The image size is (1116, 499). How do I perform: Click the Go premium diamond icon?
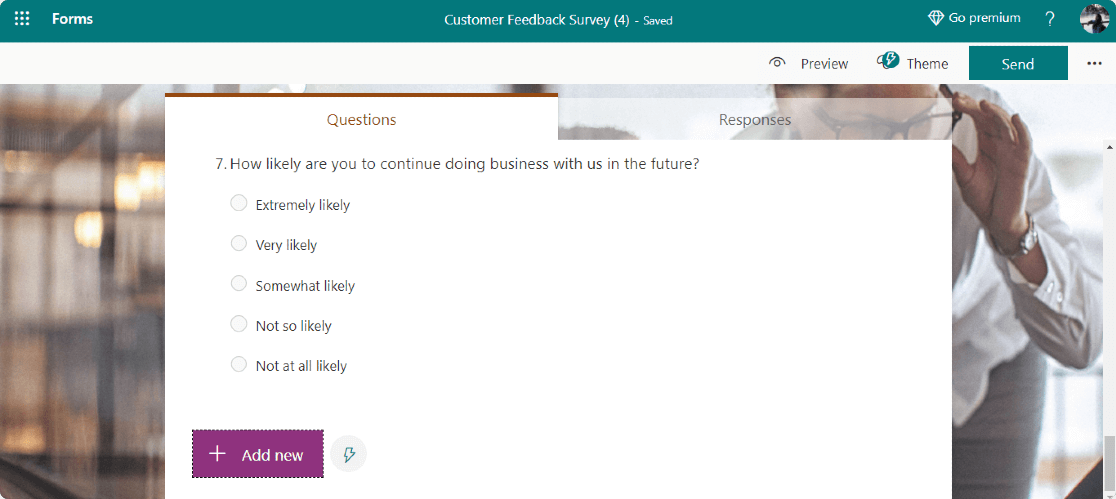click(x=936, y=18)
